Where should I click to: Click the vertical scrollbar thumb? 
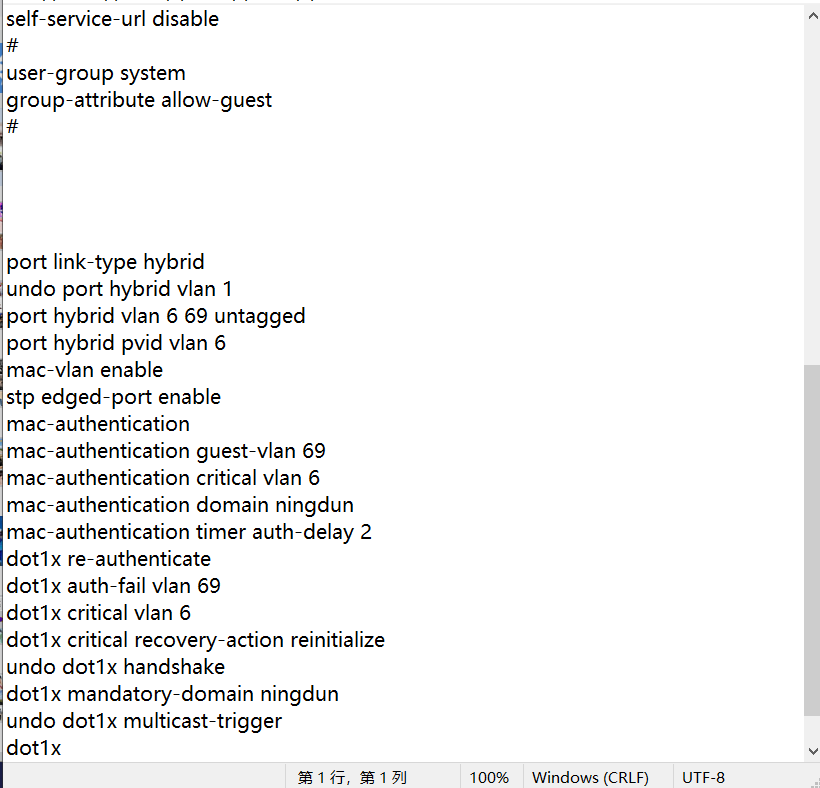(x=812, y=540)
